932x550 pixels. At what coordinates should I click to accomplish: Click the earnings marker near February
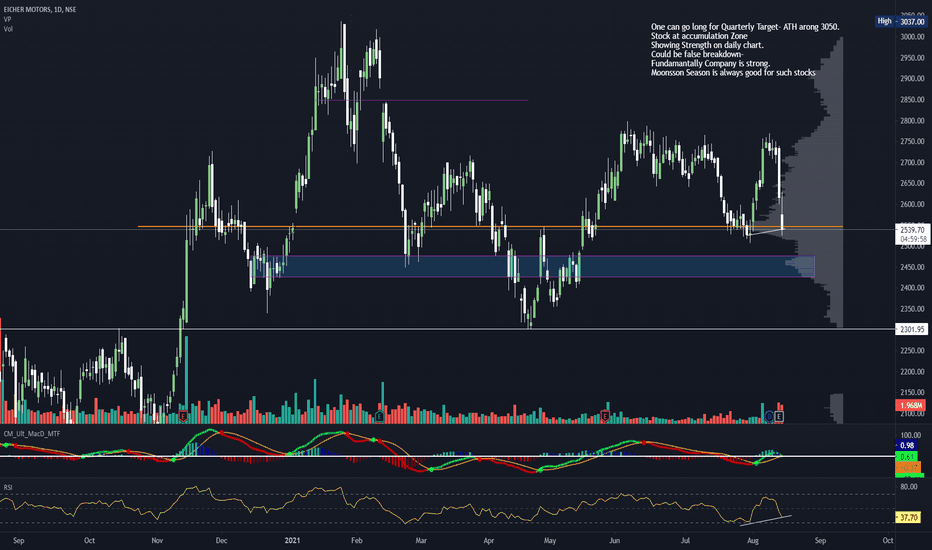(x=379, y=417)
